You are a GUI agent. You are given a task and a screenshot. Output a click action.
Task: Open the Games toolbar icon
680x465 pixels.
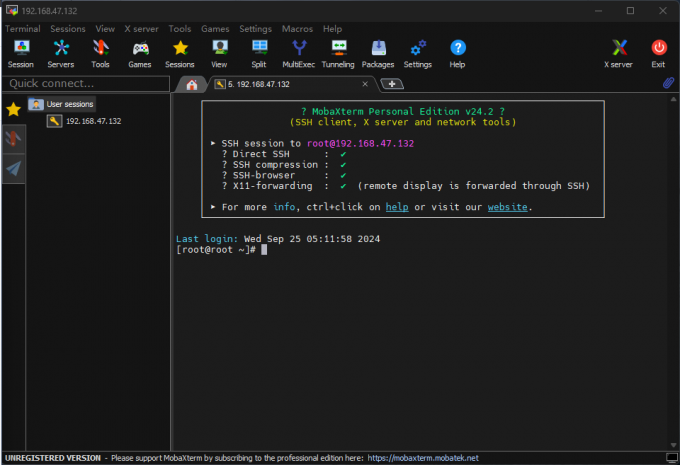[x=140, y=54]
